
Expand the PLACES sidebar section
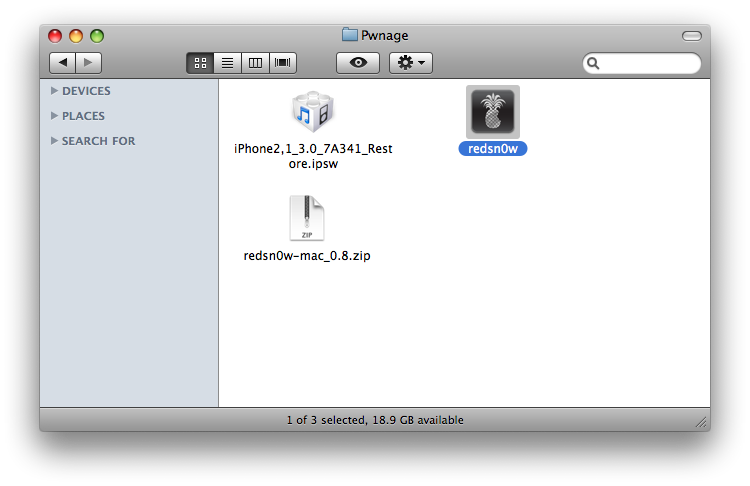(x=54, y=116)
